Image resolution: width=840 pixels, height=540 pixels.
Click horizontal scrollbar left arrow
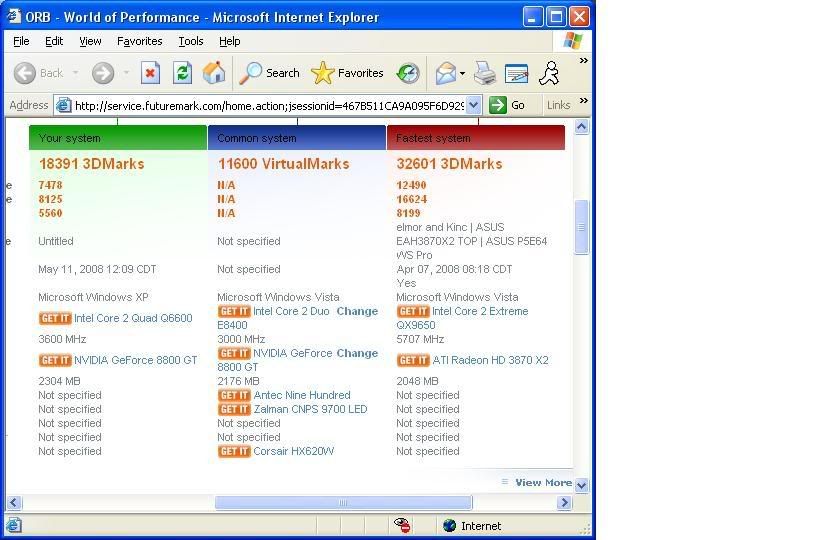pyautogui.click(x=14, y=502)
